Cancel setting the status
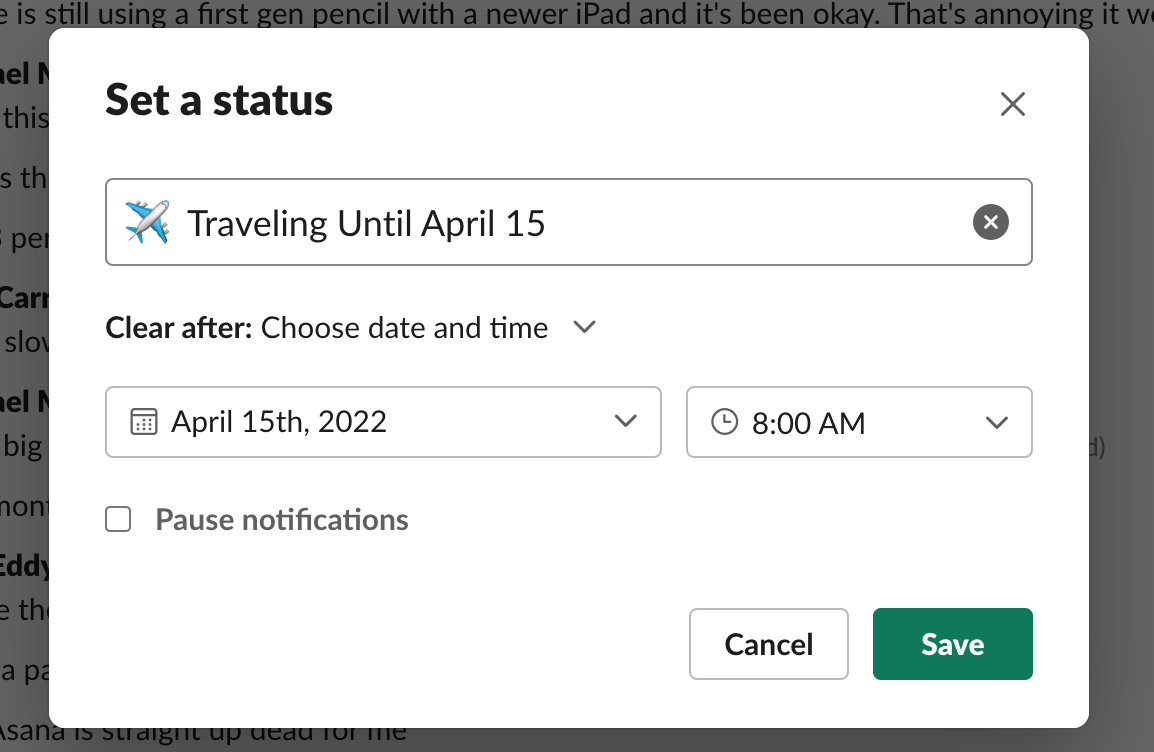The image size is (1154, 752). [768, 644]
